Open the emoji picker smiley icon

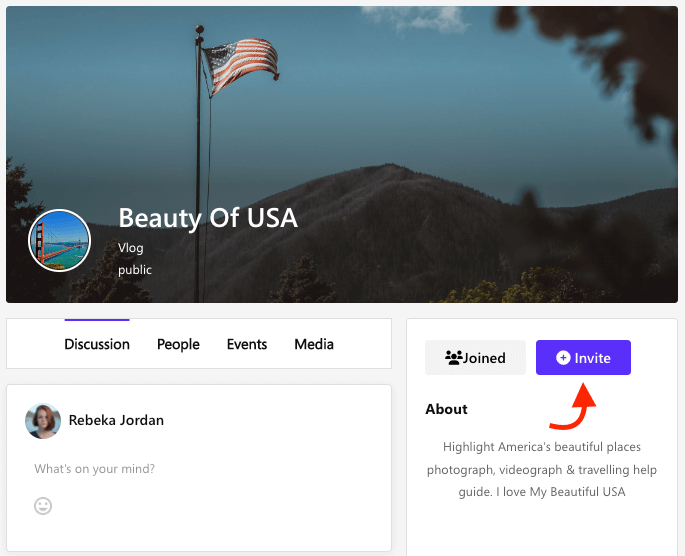pos(43,506)
